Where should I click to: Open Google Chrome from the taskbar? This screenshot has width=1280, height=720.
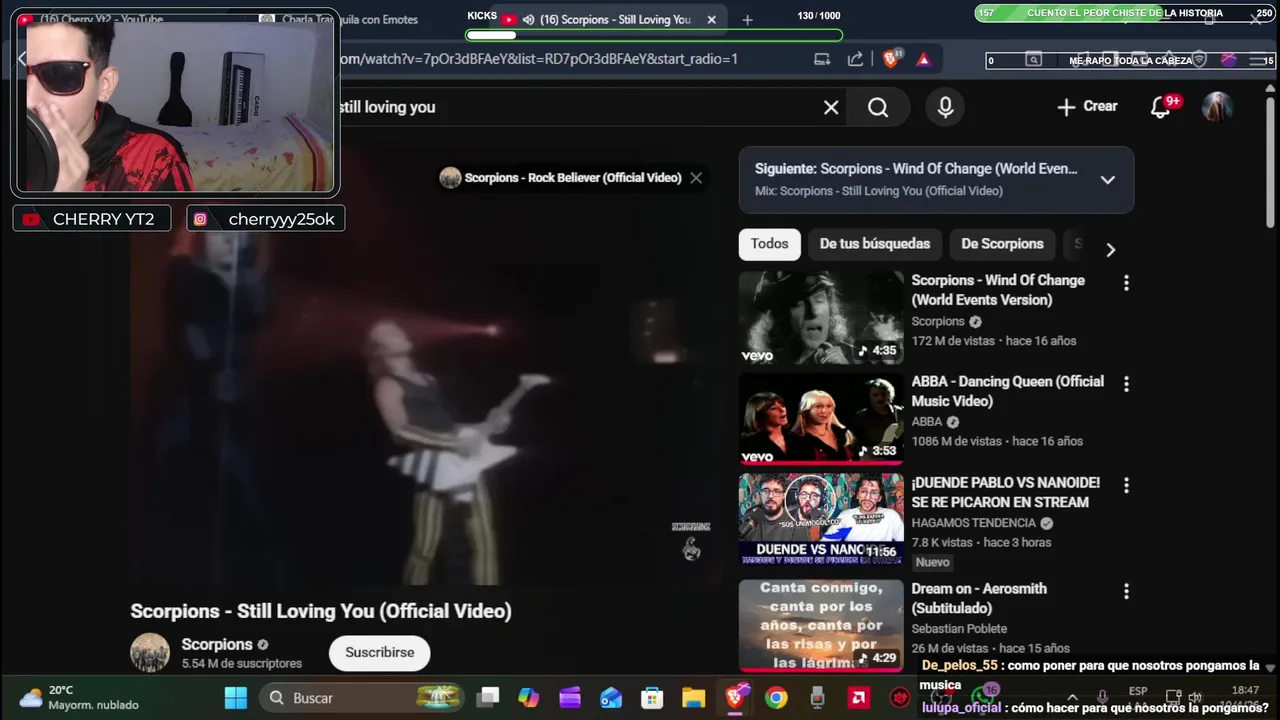click(x=776, y=698)
